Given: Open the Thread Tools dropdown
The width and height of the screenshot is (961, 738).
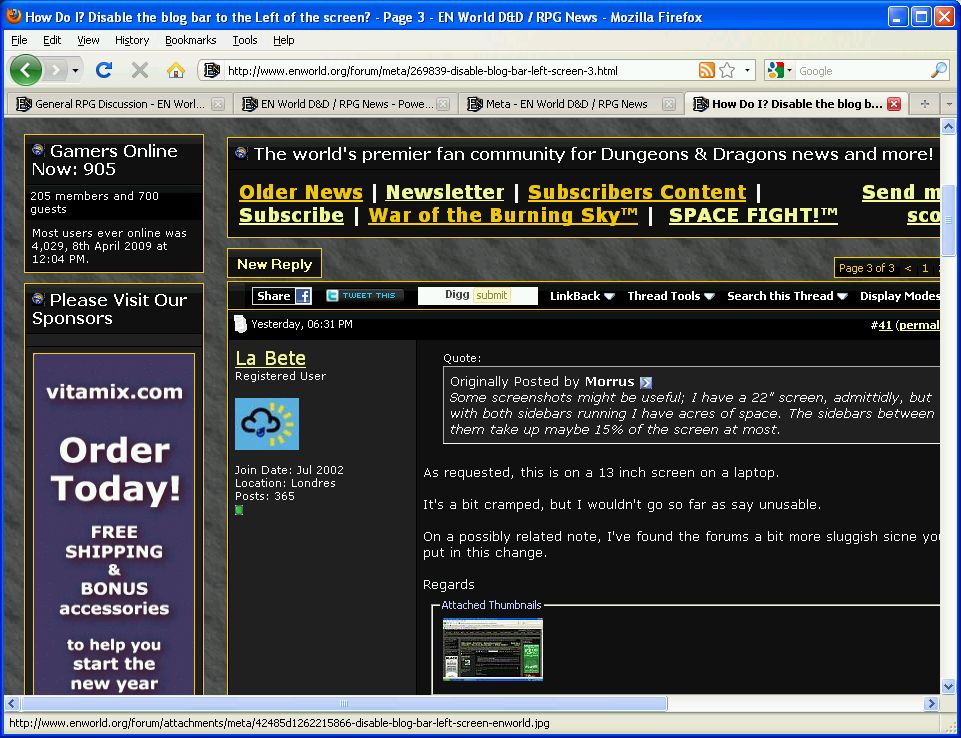Looking at the screenshot, I should 670,296.
